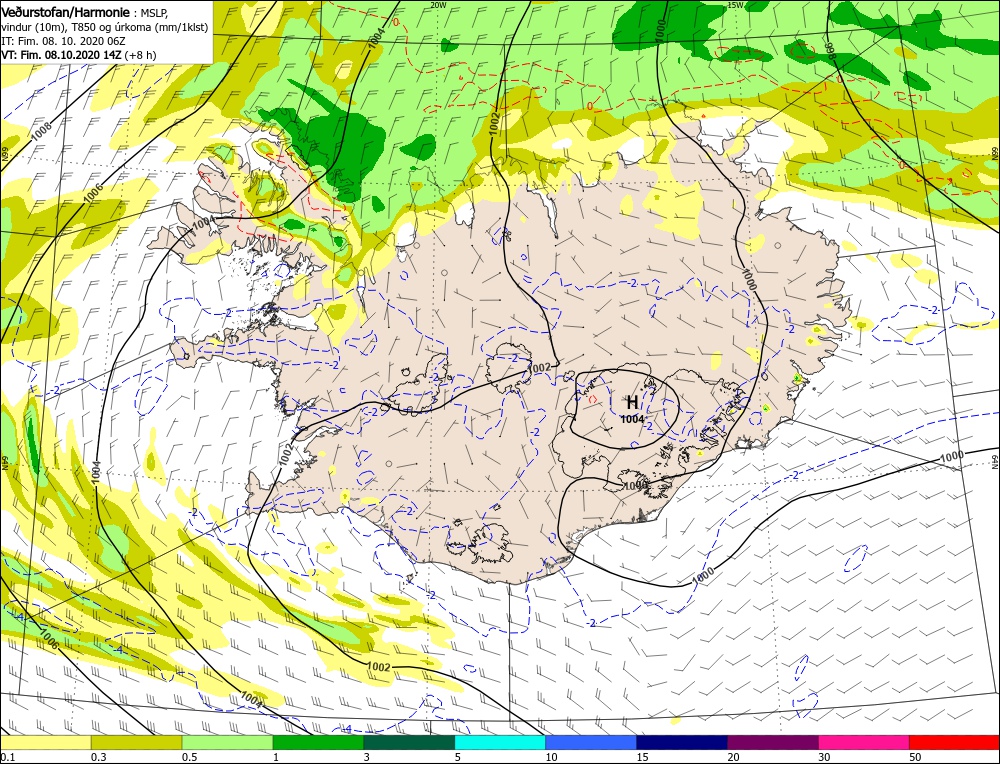This screenshot has width=1000, height=764.
Task: Click the 0.3 legend scale label
Action: click(99, 757)
